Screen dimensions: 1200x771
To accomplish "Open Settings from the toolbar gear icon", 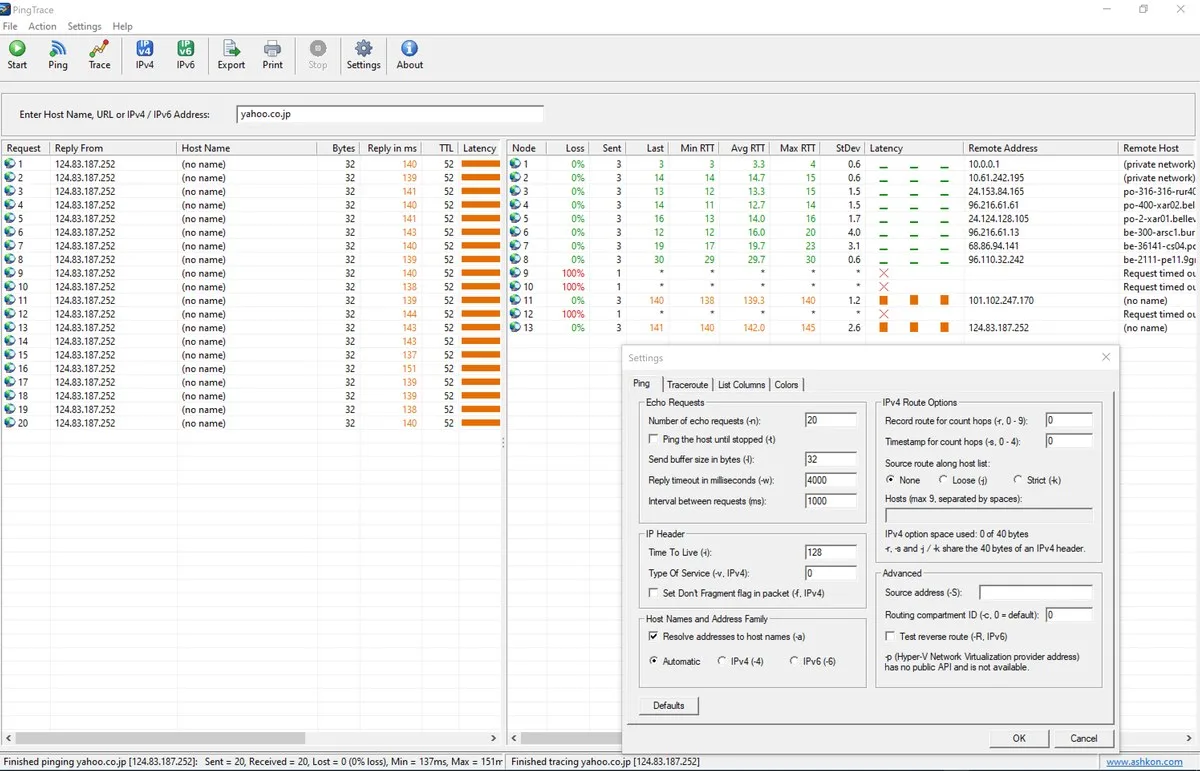I will [x=364, y=48].
